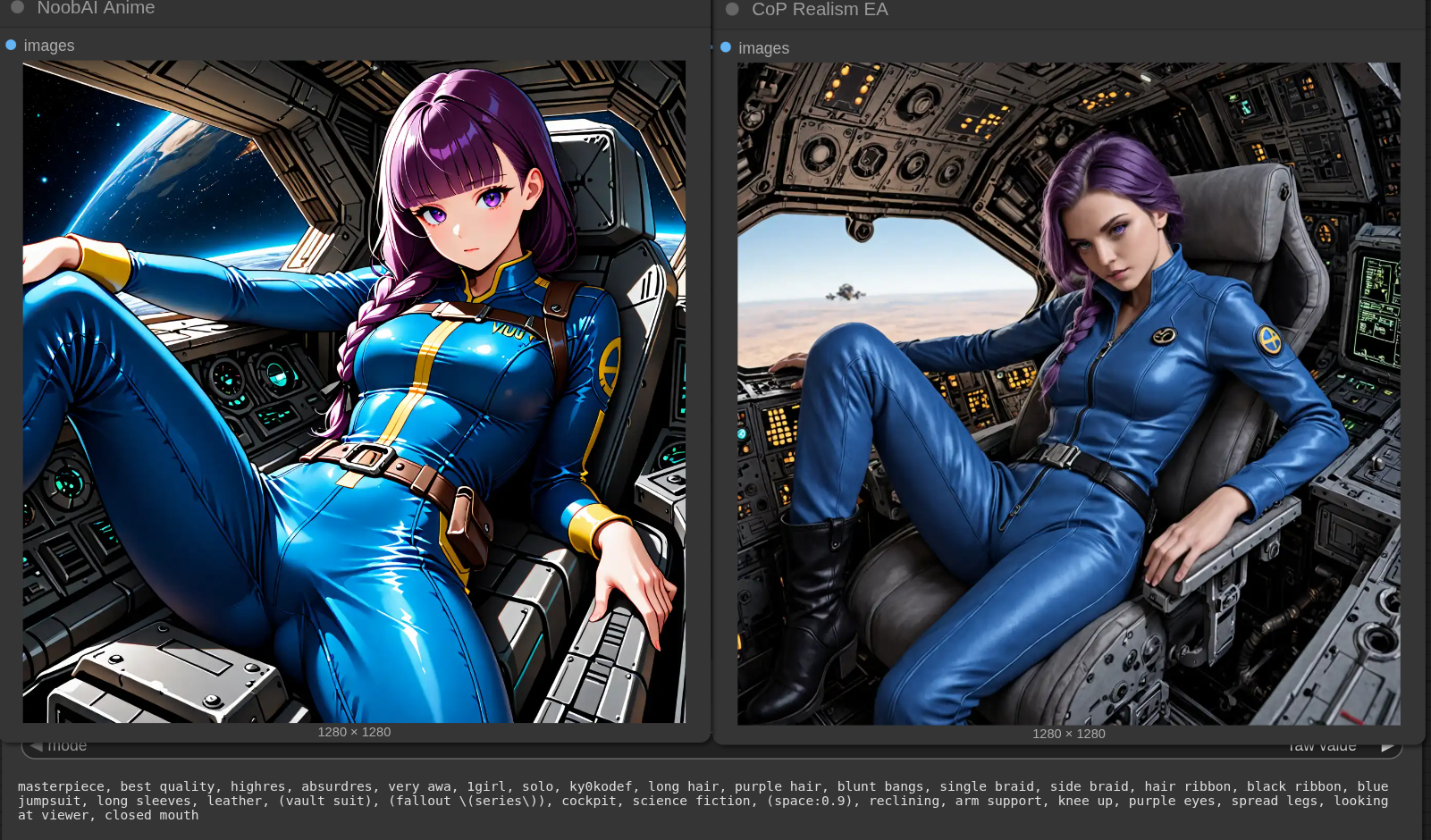Select the CoP Realism EA node title
This screenshot has height=840, width=1431.
820,9
